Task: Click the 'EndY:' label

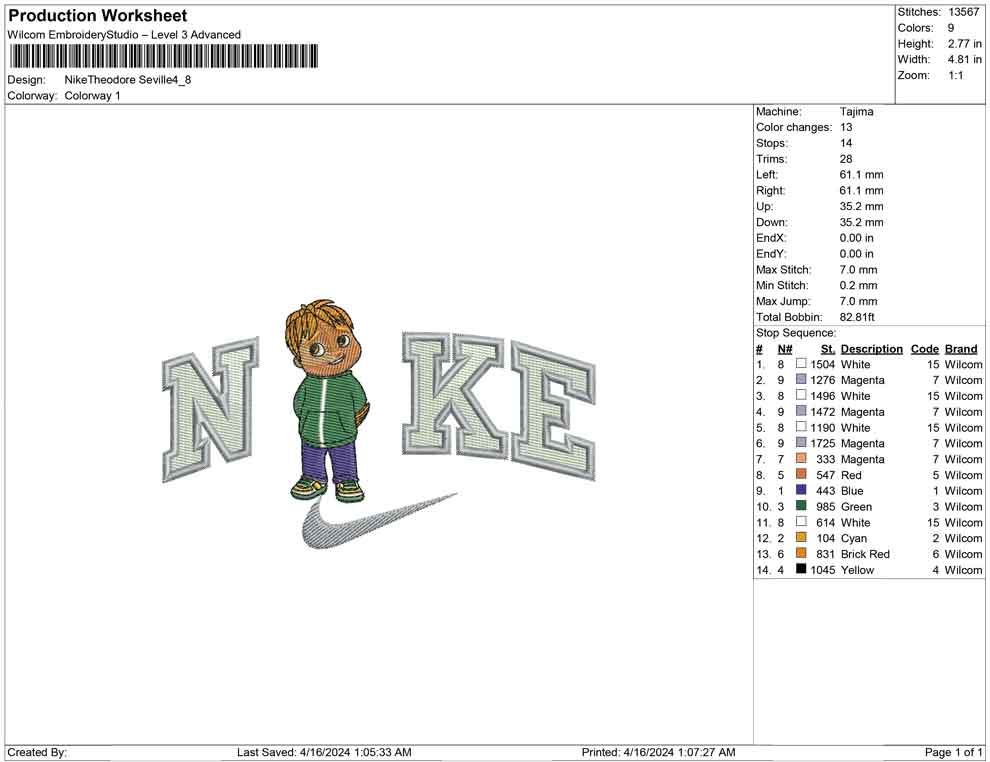Action: (771, 253)
